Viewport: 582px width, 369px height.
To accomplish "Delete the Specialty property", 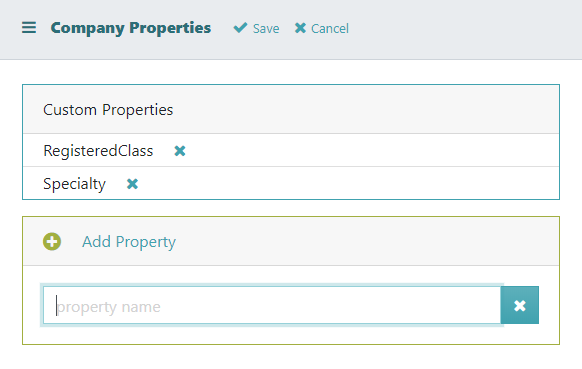I will [133, 184].
